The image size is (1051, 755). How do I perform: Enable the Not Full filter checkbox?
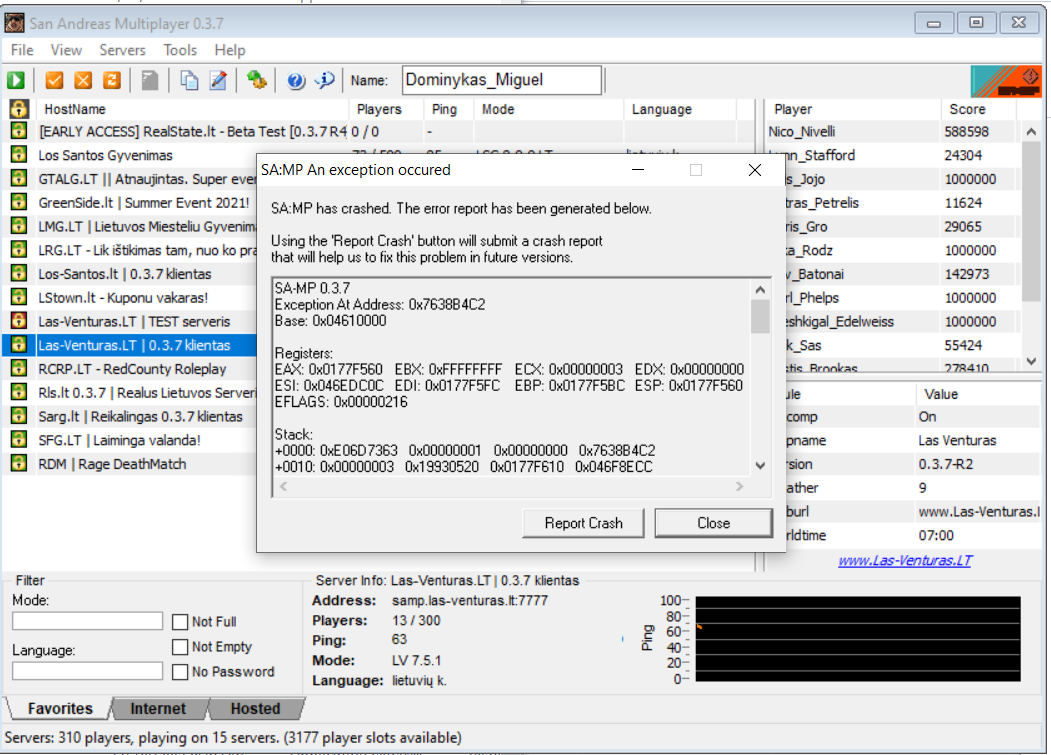180,622
